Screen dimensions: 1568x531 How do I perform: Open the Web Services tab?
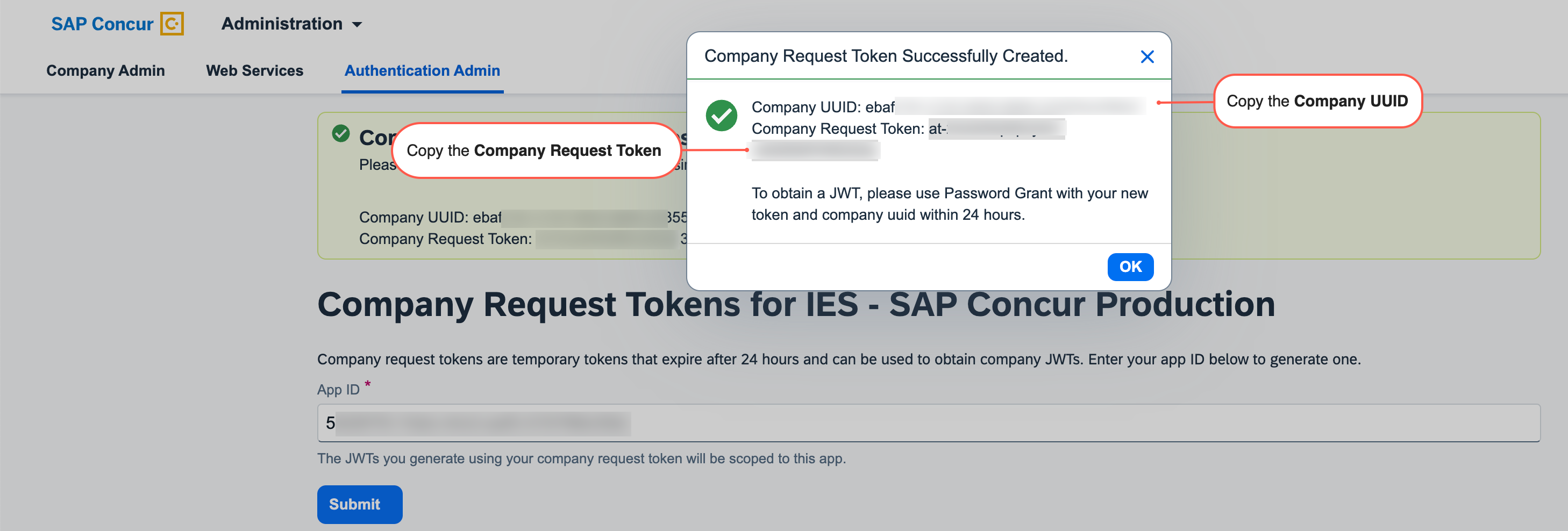(x=254, y=70)
